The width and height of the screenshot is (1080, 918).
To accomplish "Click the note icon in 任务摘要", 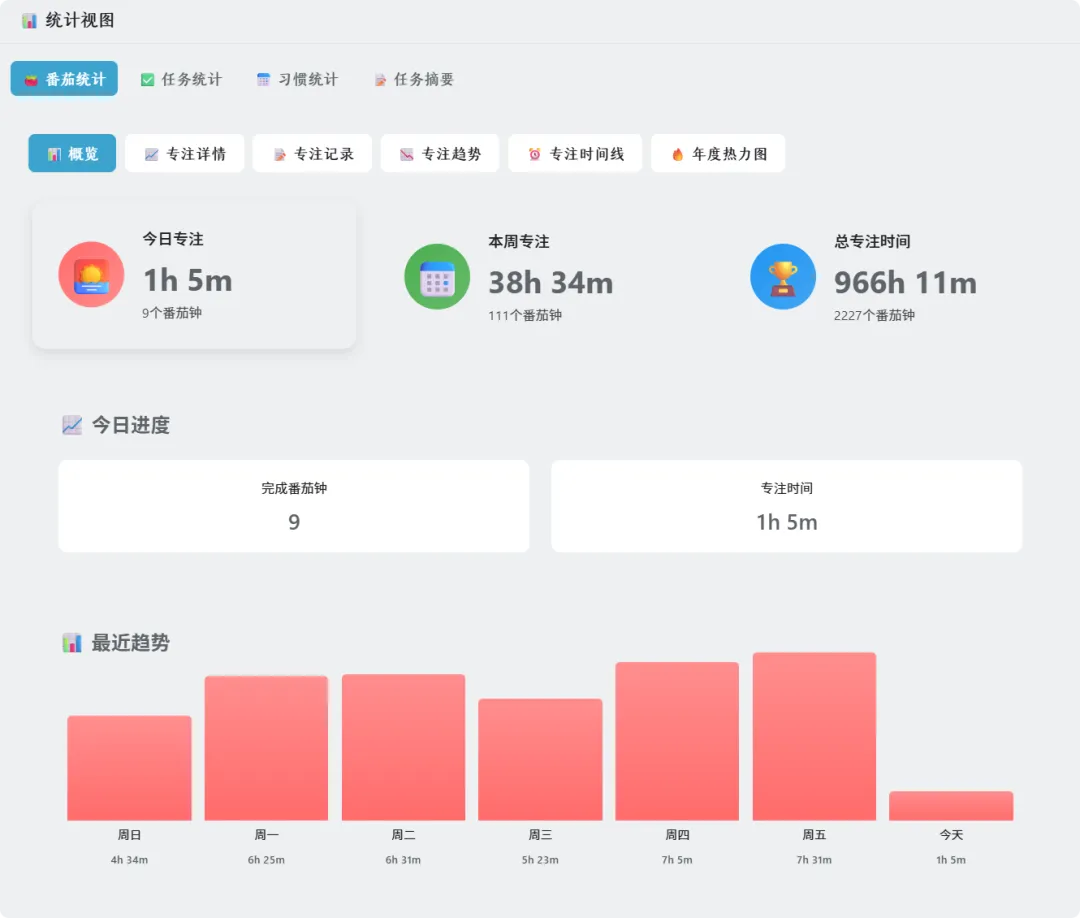I will tap(380, 80).
